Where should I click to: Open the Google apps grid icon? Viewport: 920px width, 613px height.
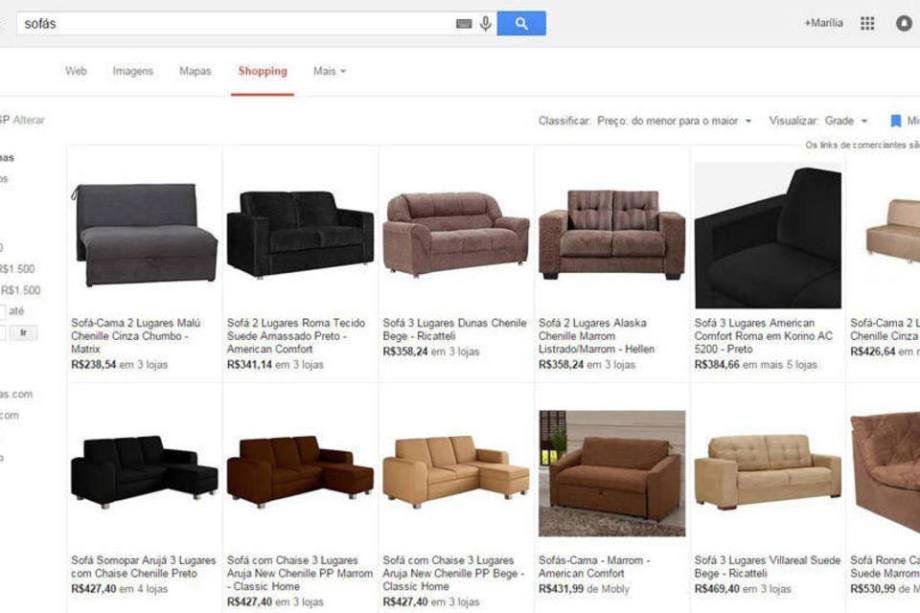[867, 23]
